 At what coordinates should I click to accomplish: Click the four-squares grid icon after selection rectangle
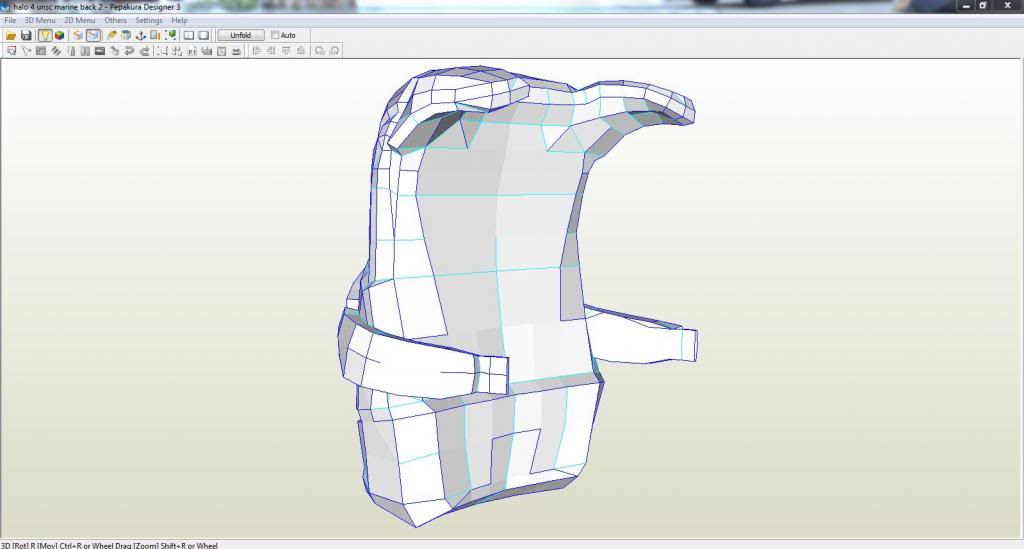[x=177, y=51]
